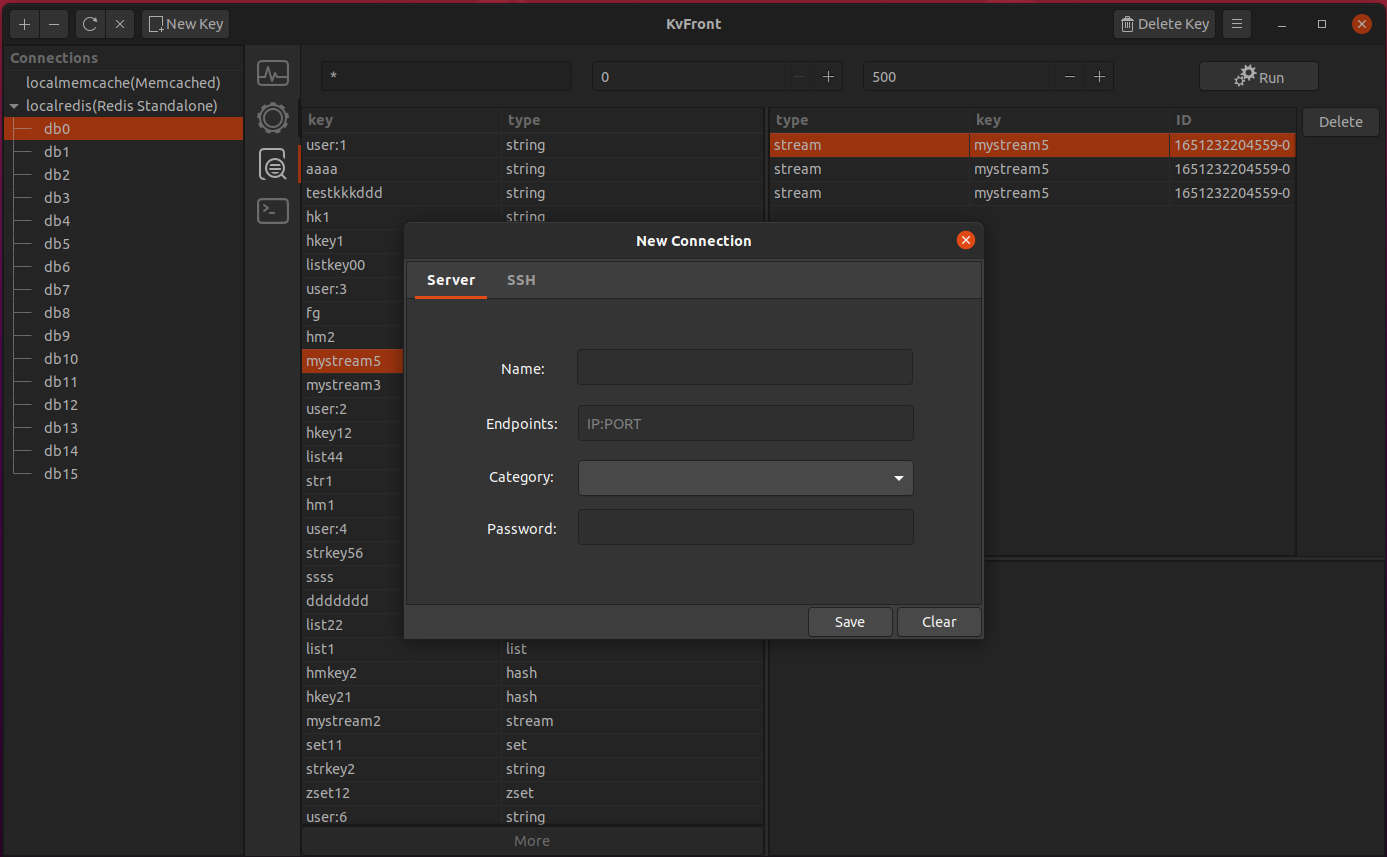Close the New Connection dialog

tap(965, 240)
